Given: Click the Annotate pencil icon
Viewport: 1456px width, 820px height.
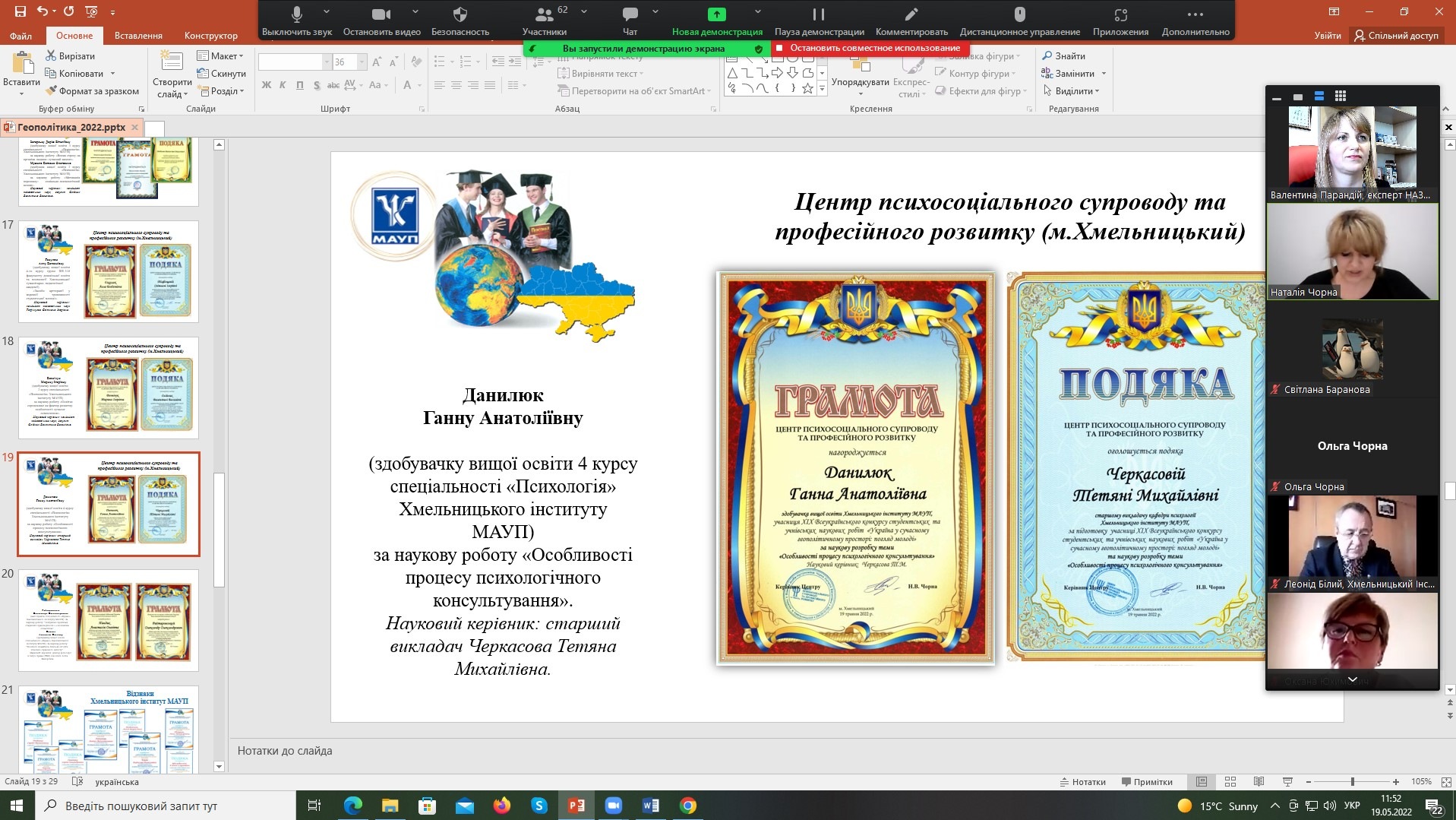Looking at the screenshot, I should click(911, 15).
